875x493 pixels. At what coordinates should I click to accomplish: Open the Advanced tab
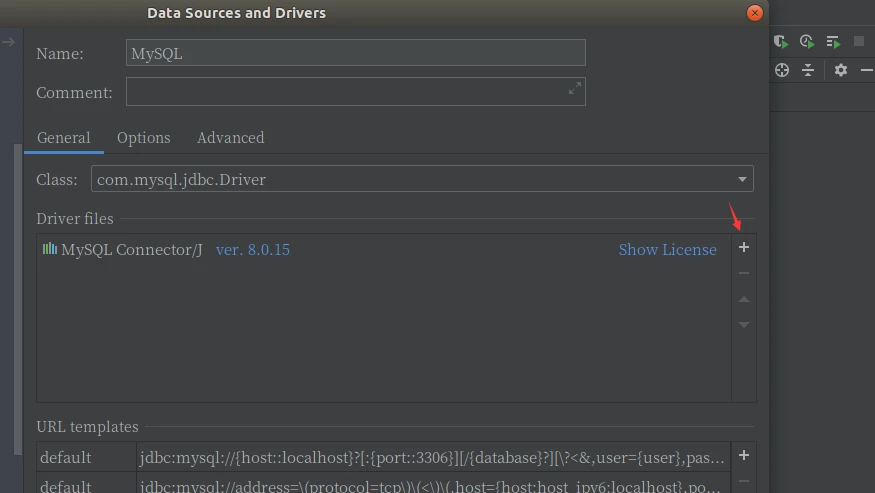click(x=230, y=138)
